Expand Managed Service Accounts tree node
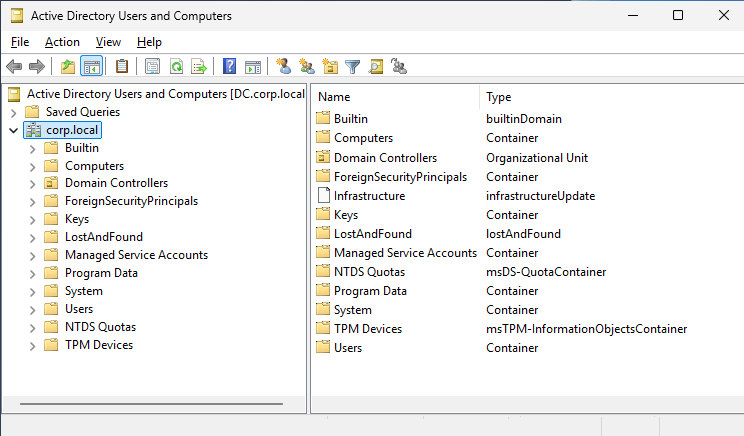This screenshot has height=436, width=744. (32, 256)
